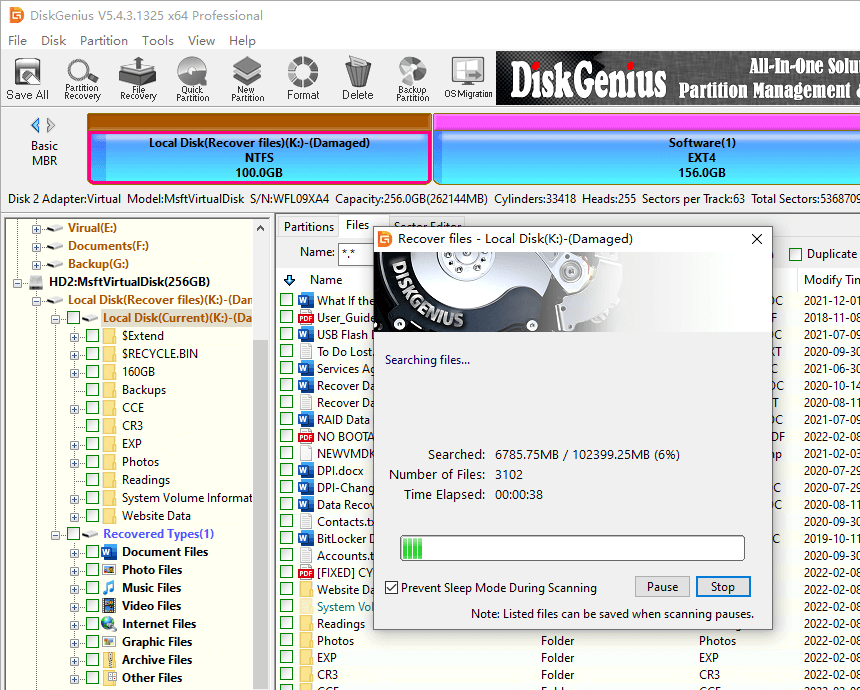Click the green scan progress bar
The image size is (860, 690).
point(572,548)
